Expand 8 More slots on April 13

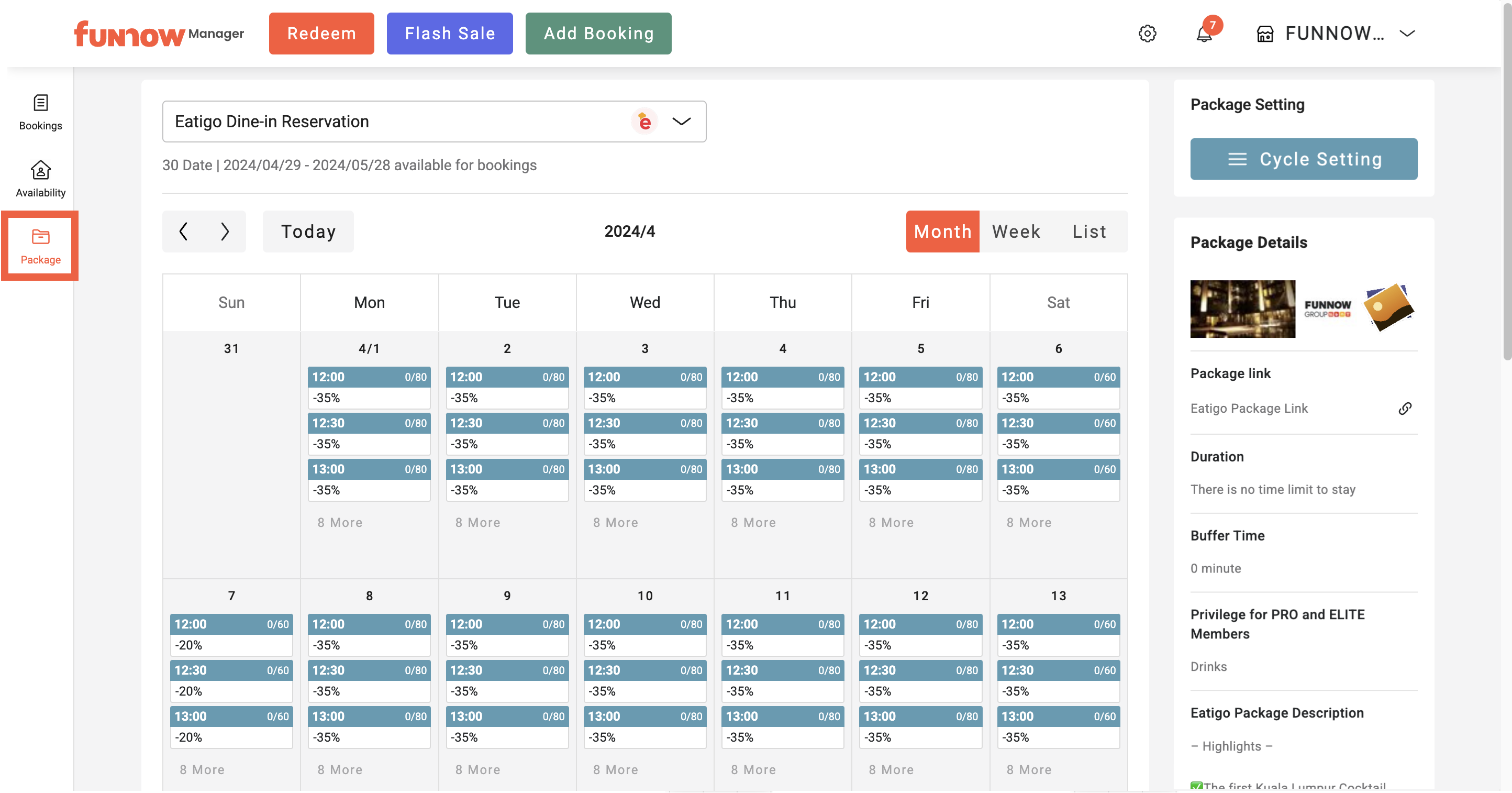(x=1028, y=769)
